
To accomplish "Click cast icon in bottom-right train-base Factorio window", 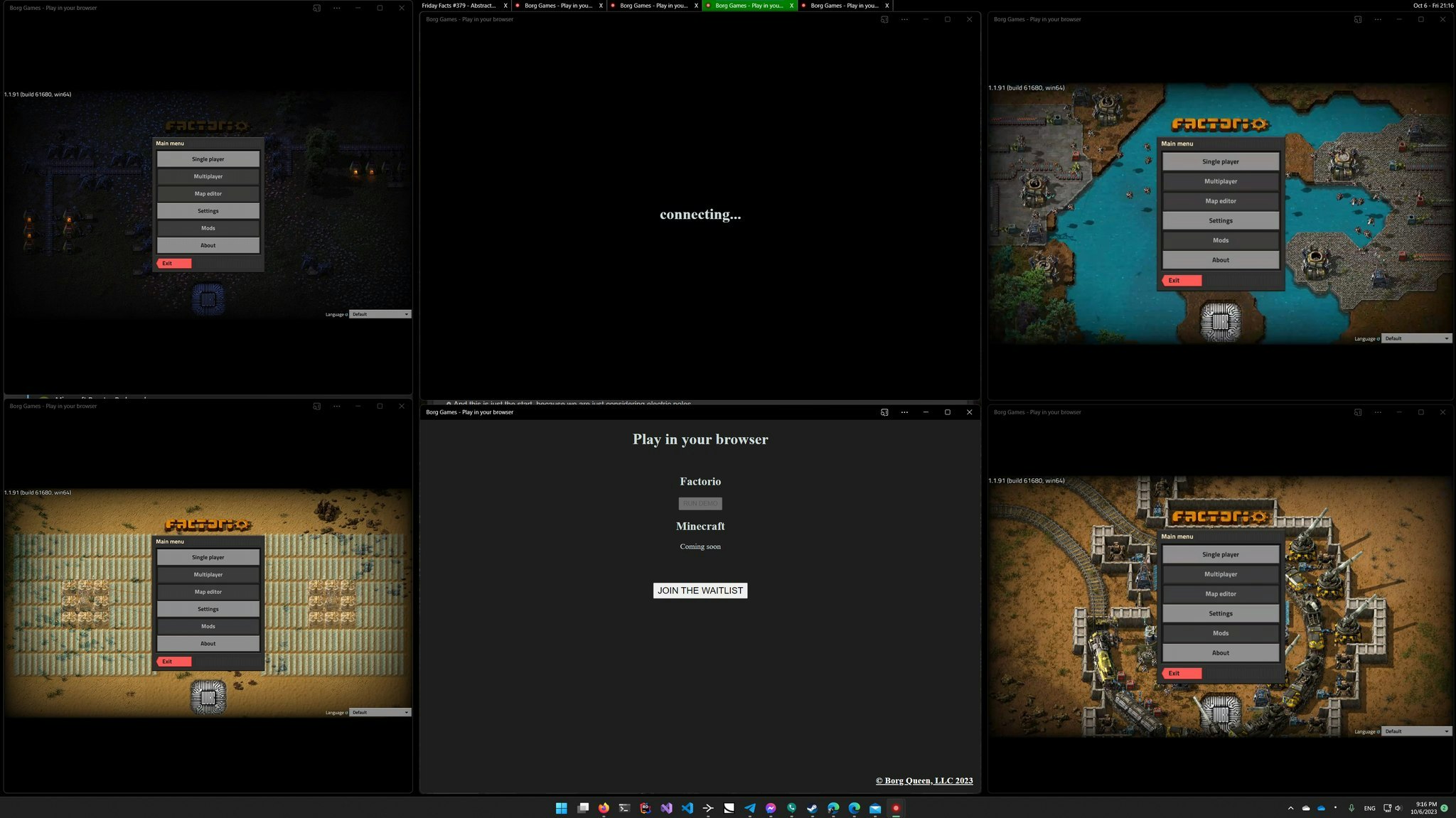I will 1358,412.
